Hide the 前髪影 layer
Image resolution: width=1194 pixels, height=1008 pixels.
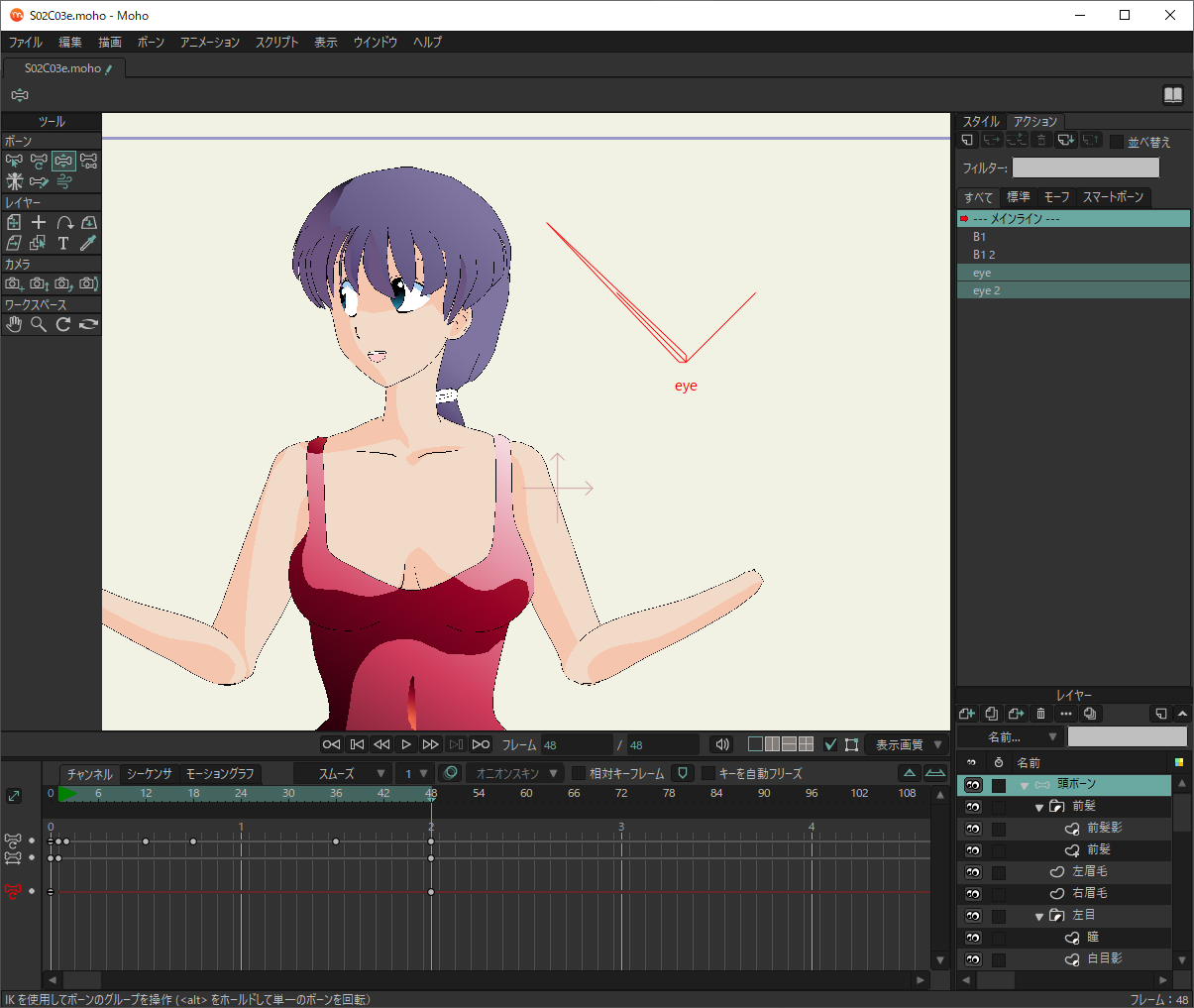coord(973,829)
